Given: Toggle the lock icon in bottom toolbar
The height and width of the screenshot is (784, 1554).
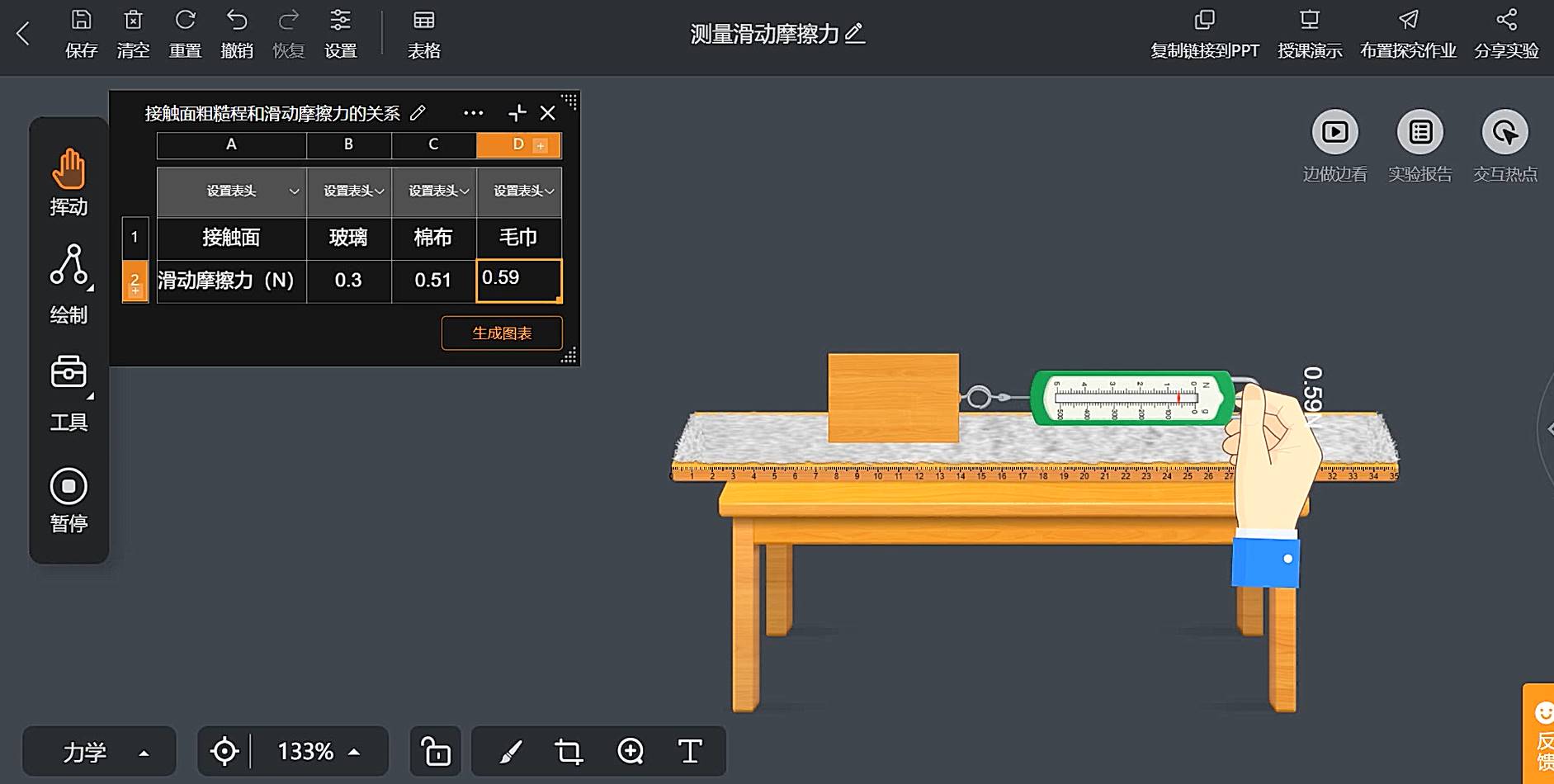Looking at the screenshot, I should click(x=436, y=752).
